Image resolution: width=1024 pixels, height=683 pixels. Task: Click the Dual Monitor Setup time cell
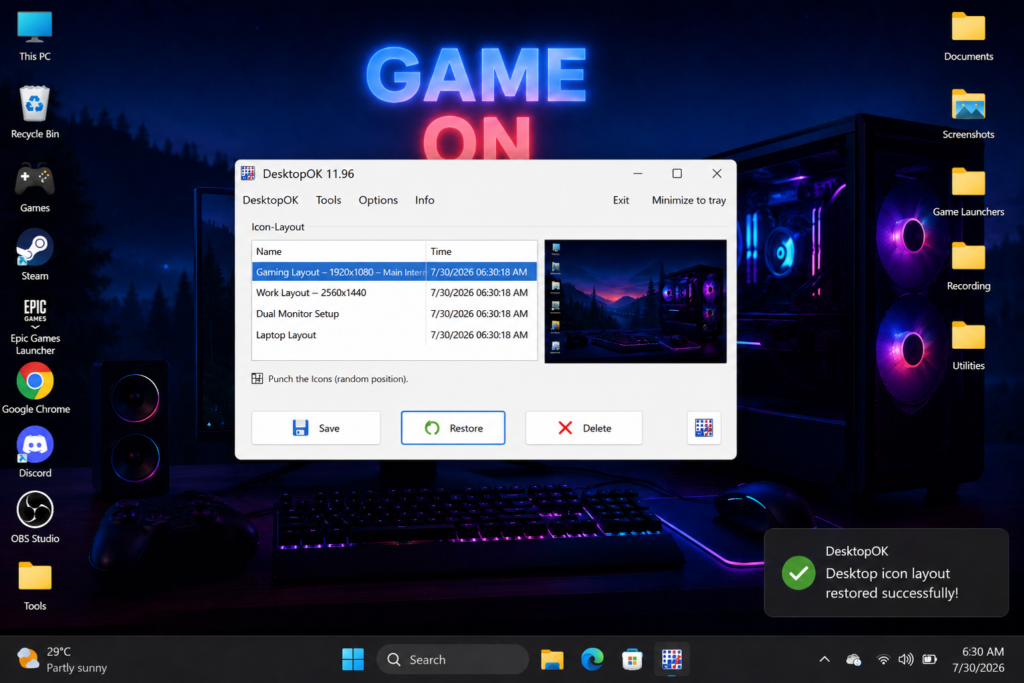(479, 313)
